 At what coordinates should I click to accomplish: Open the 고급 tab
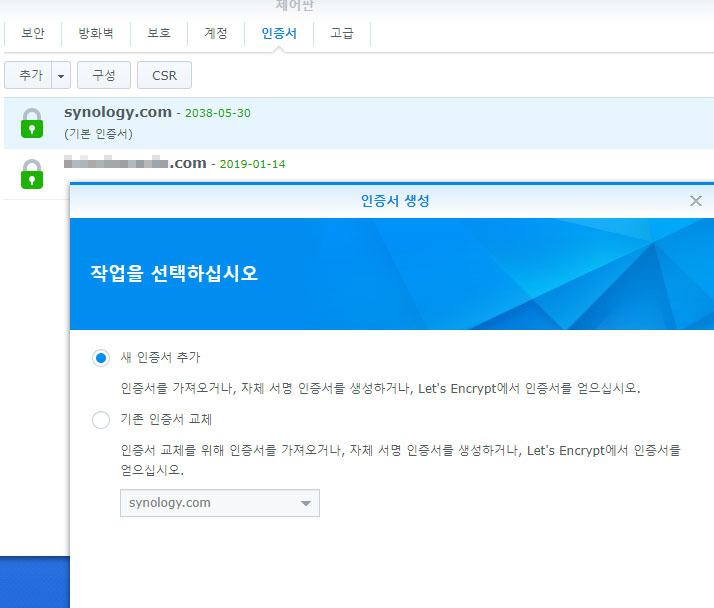point(342,33)
